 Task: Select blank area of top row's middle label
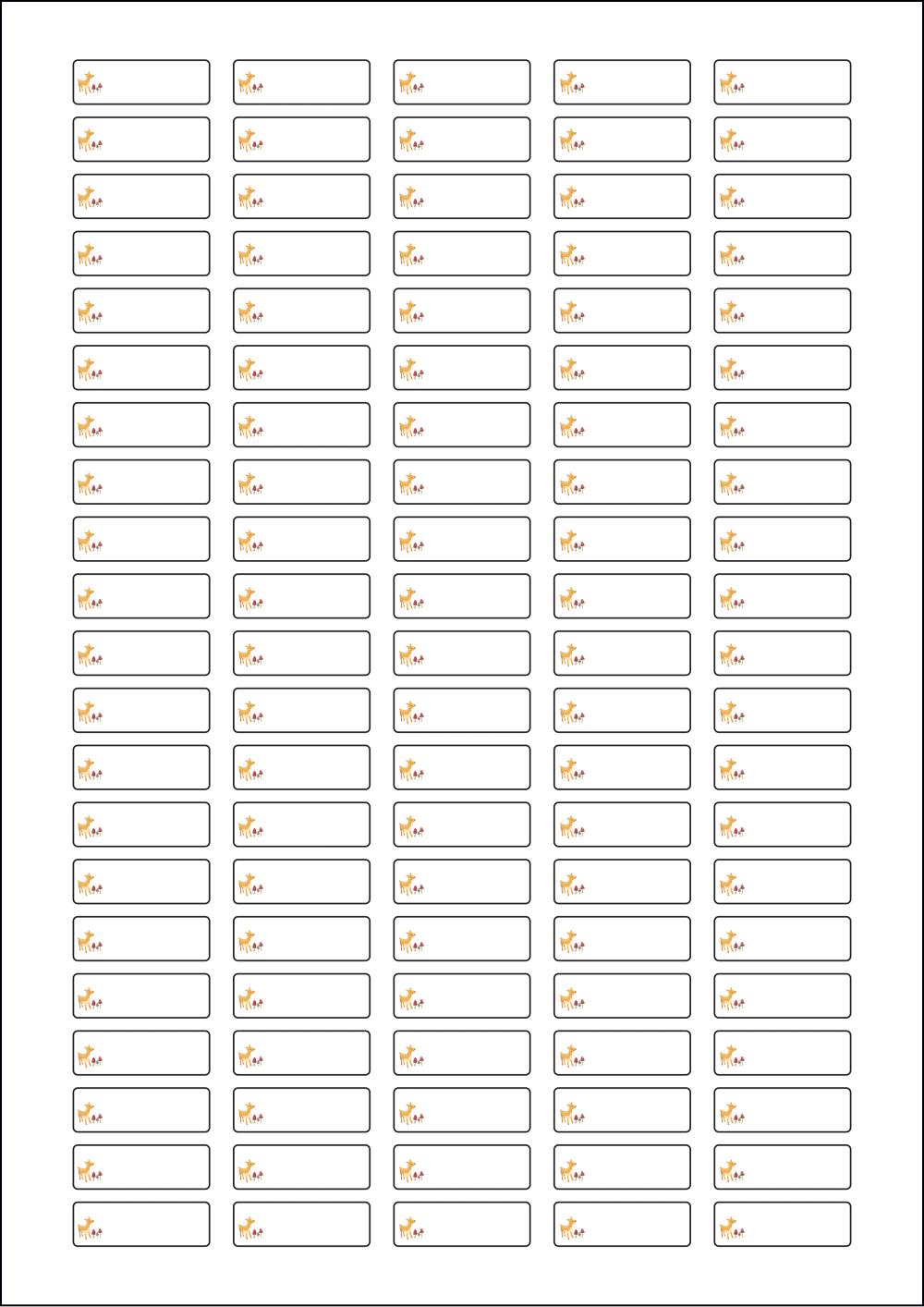(x=475, y=82)
